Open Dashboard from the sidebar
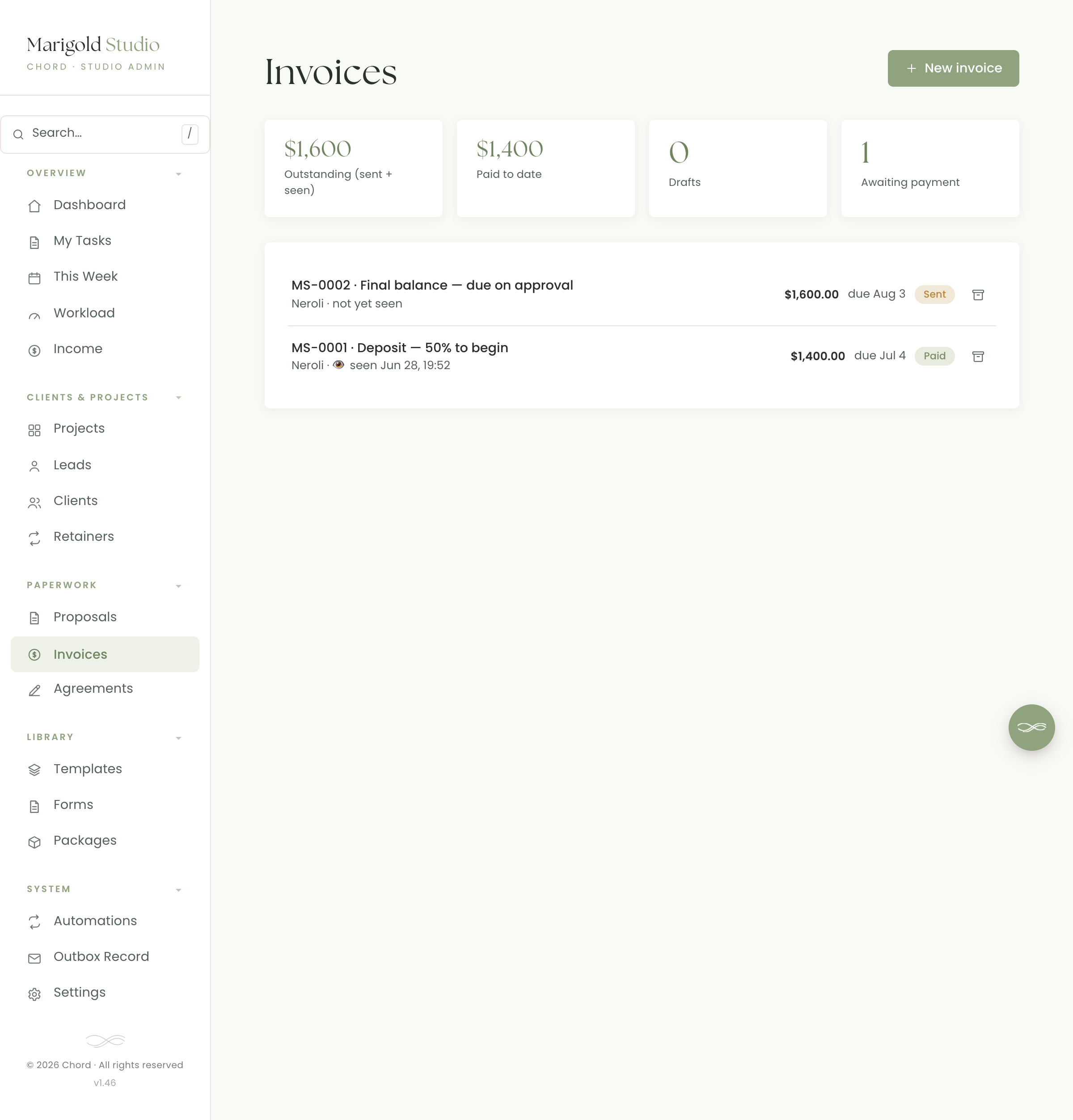 coord(105,205)
